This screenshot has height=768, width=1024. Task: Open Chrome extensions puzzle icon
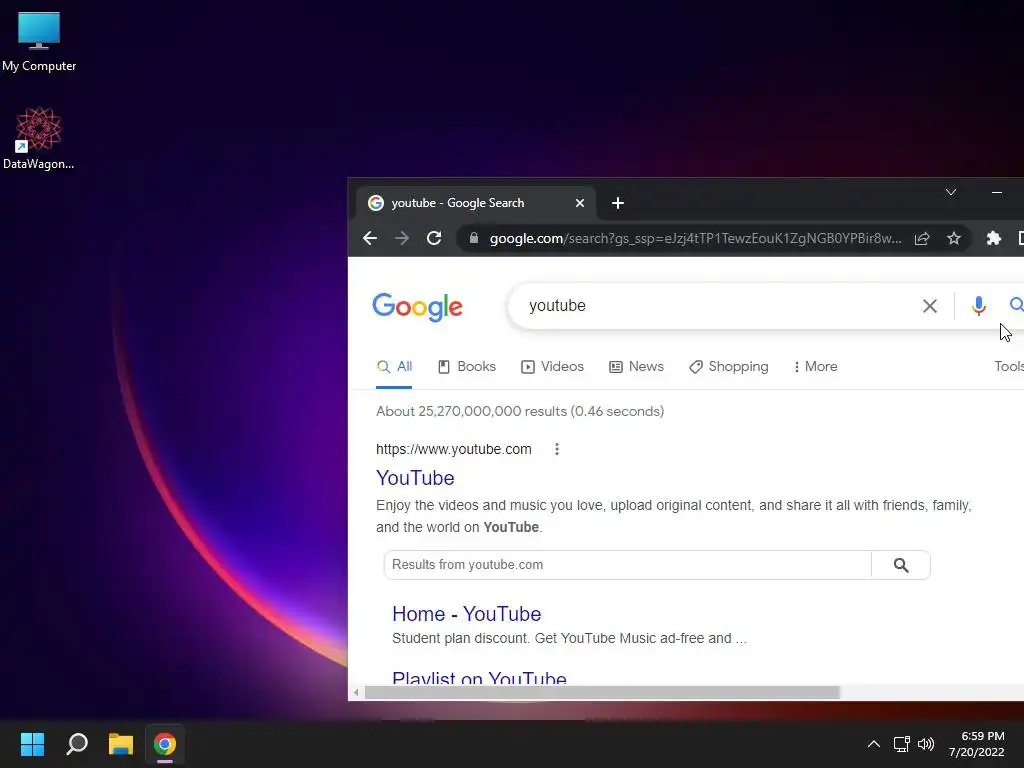point(993,238)
